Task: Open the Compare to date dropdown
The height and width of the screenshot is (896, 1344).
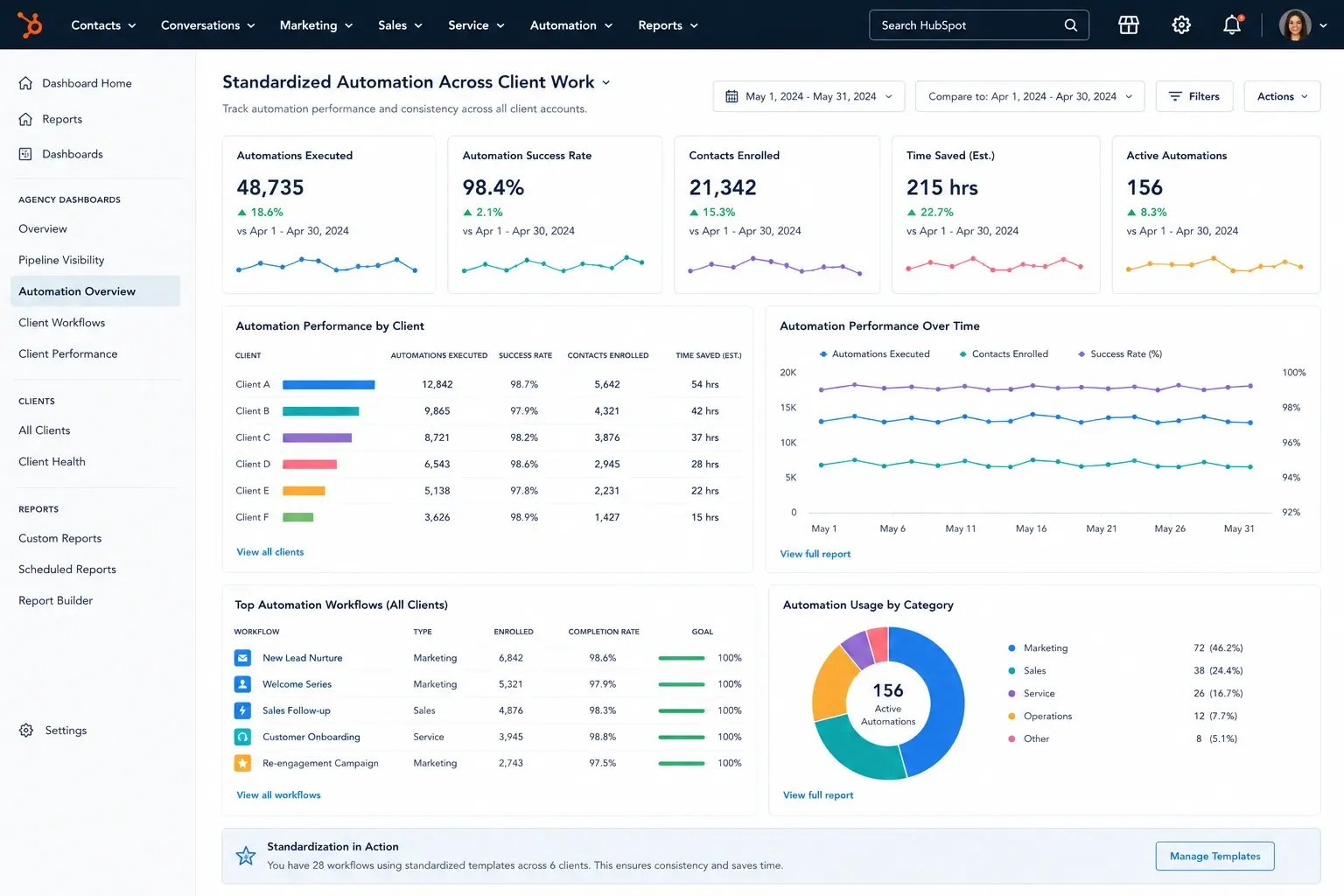Action: click(x=1030, y=96)
